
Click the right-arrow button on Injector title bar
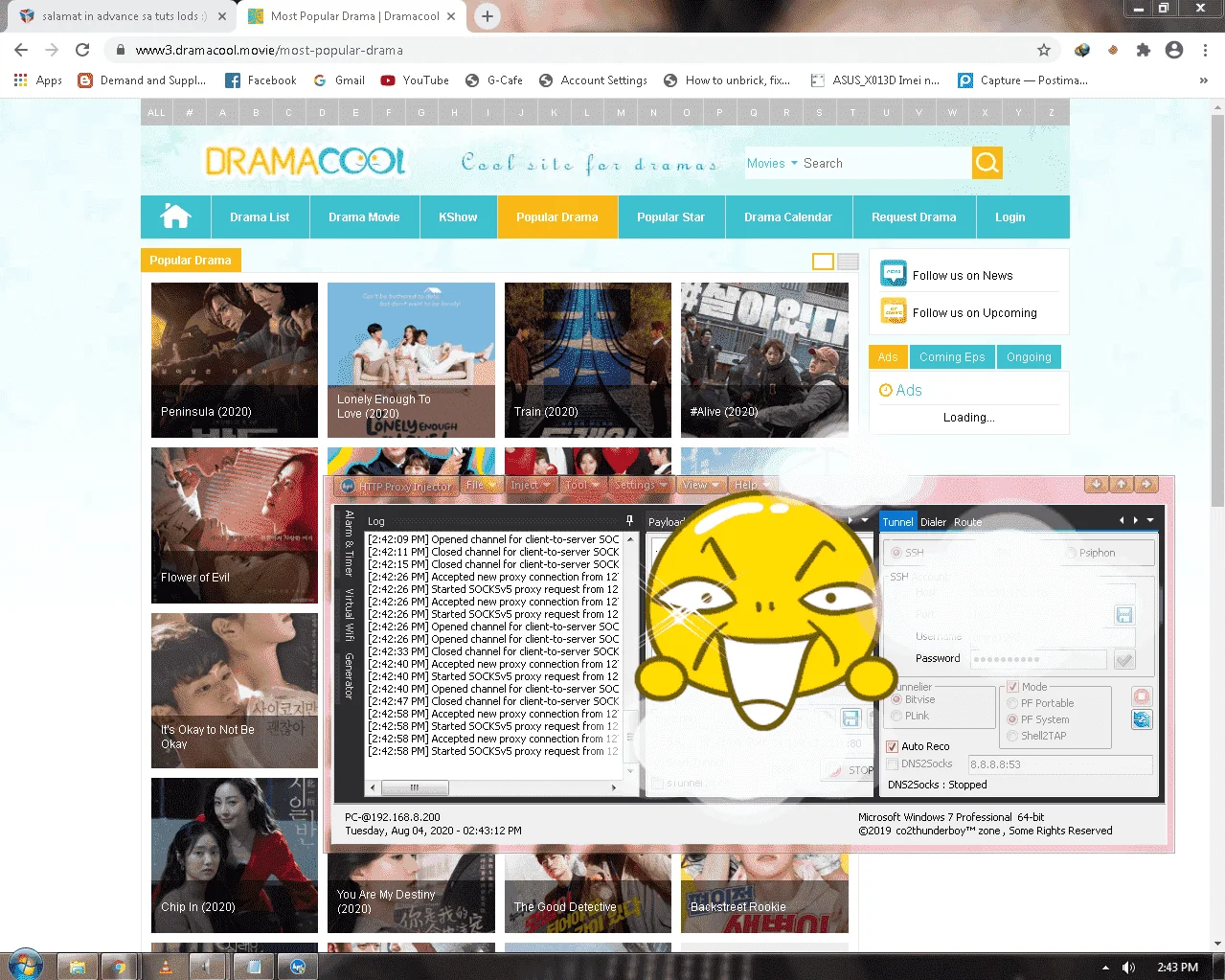pyautogui.click(x=1146, y=484)
